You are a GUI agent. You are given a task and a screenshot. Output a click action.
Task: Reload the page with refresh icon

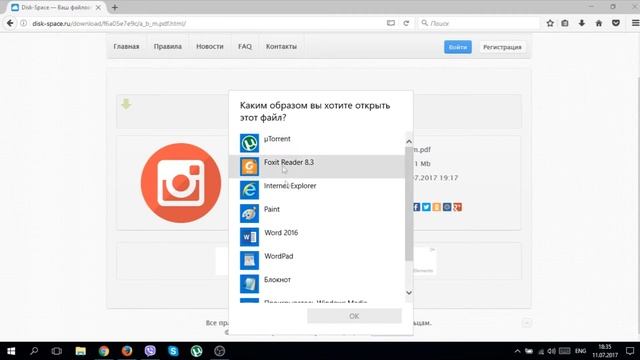[406, 23]
